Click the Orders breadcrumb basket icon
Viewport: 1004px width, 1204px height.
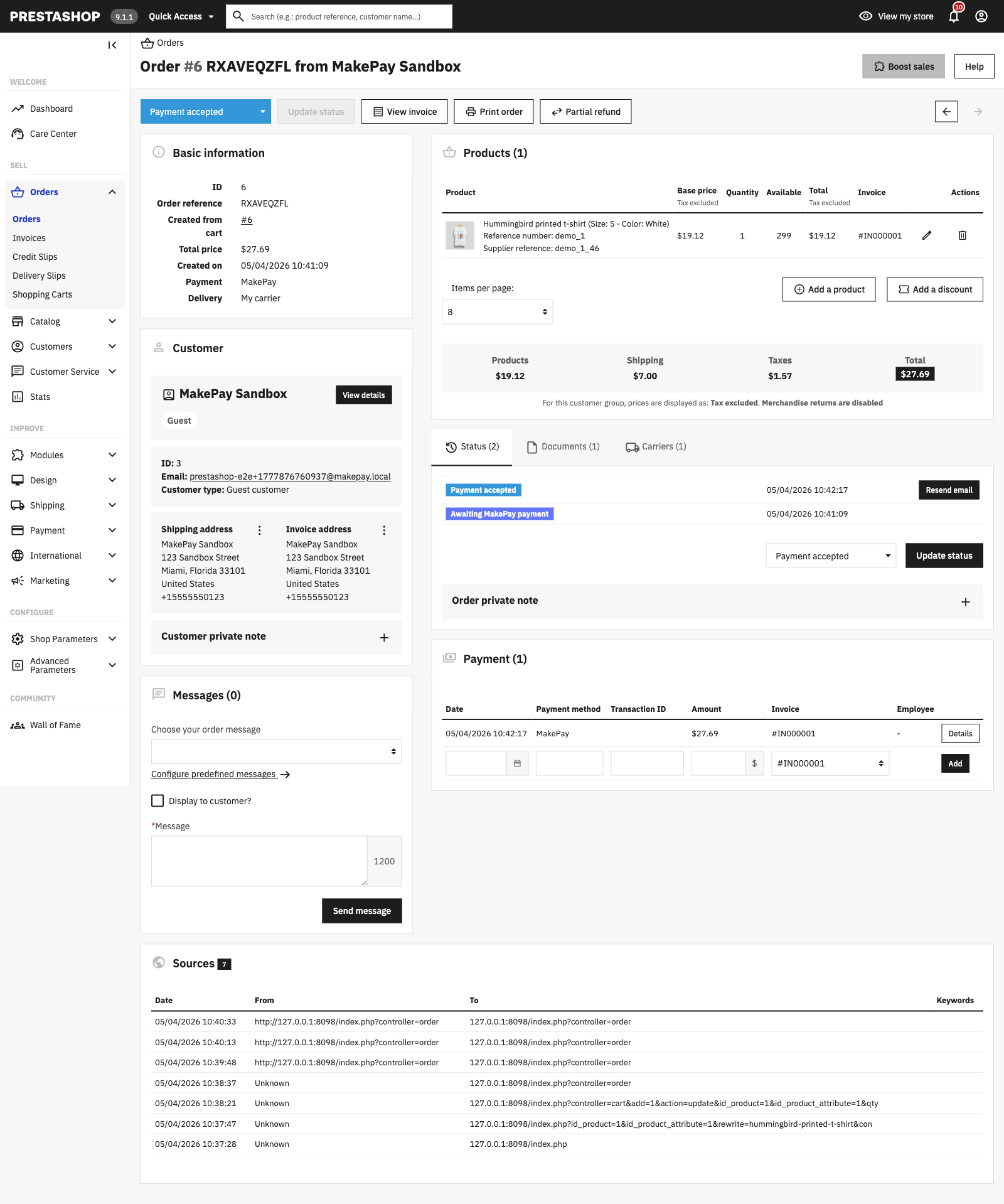147,43
